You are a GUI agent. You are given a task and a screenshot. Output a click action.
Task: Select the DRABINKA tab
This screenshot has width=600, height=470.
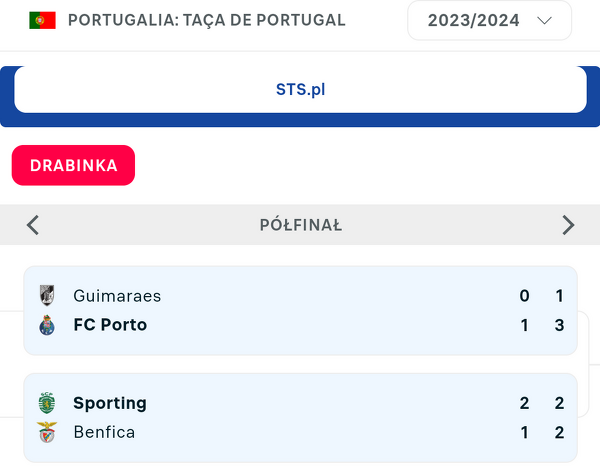[x=73, y=166]
